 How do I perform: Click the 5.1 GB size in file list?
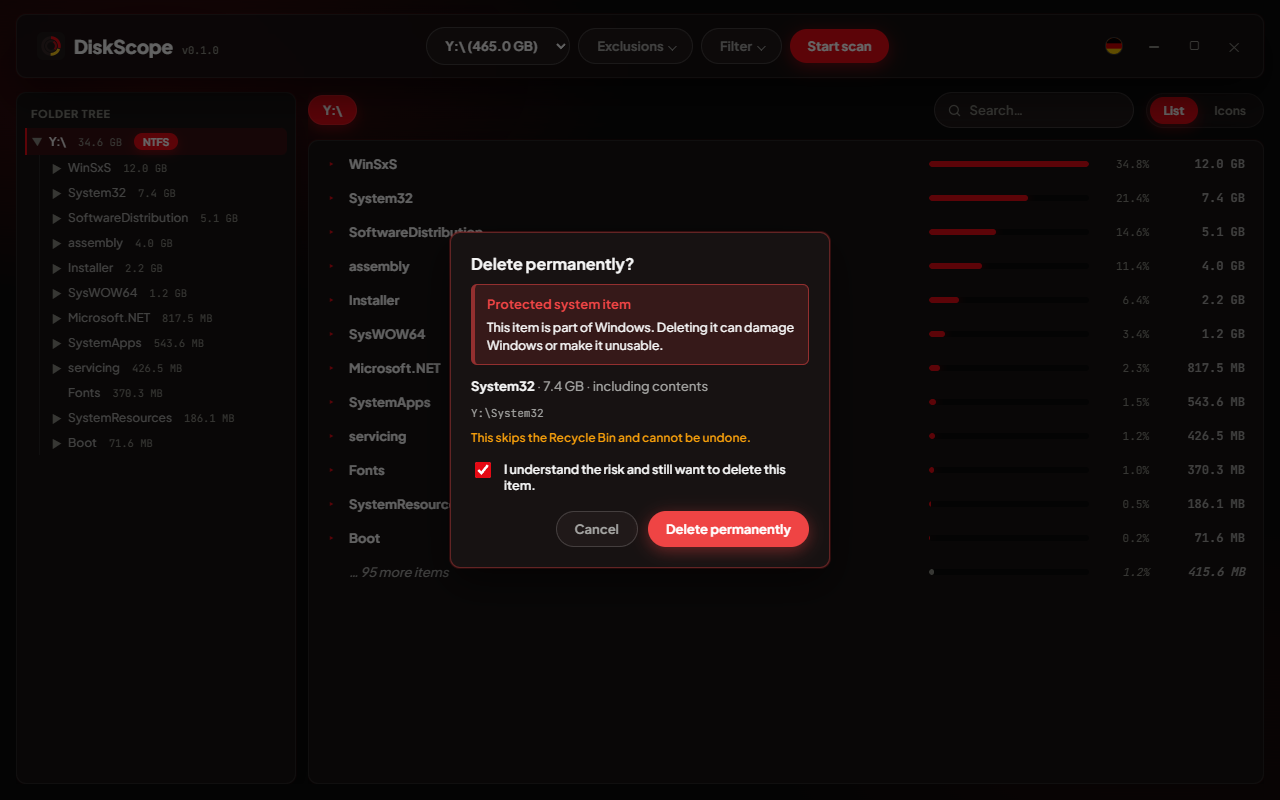coord(1223,232)
